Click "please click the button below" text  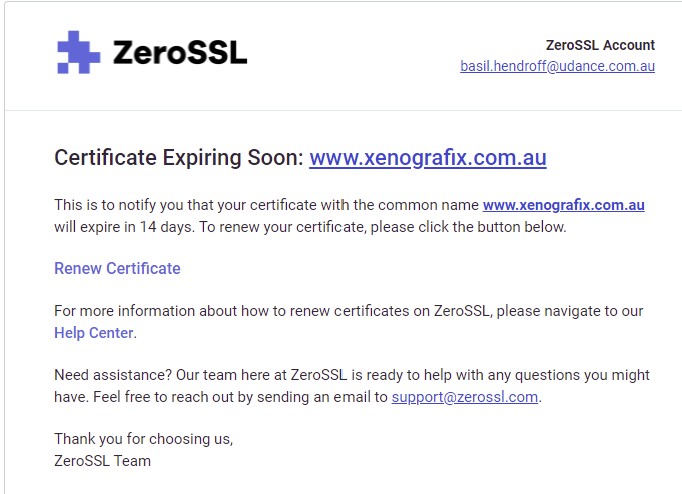(468, 227)
